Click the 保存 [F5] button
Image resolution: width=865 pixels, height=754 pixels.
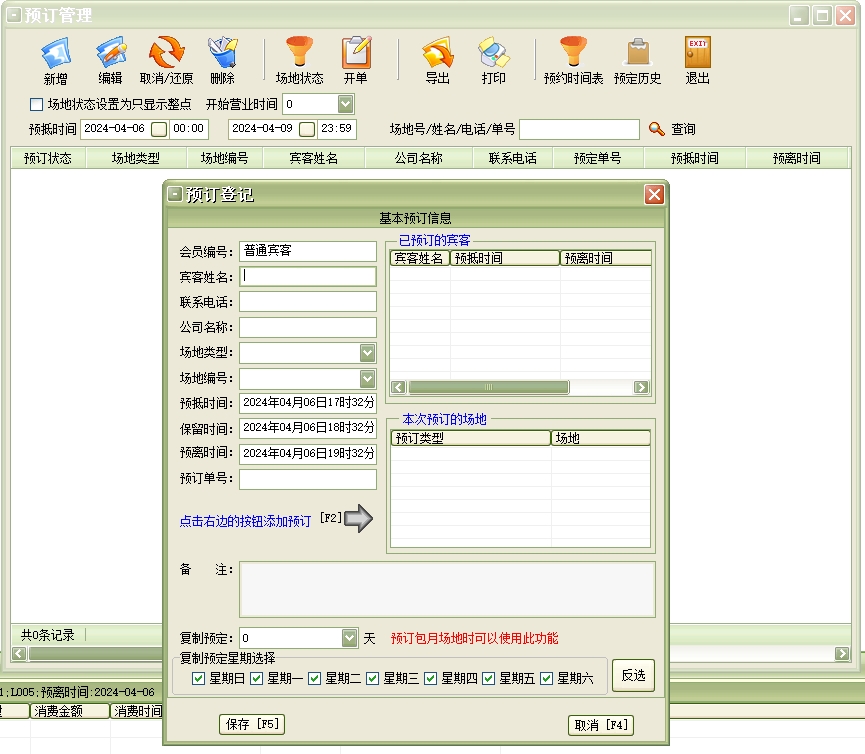[251, 725]
